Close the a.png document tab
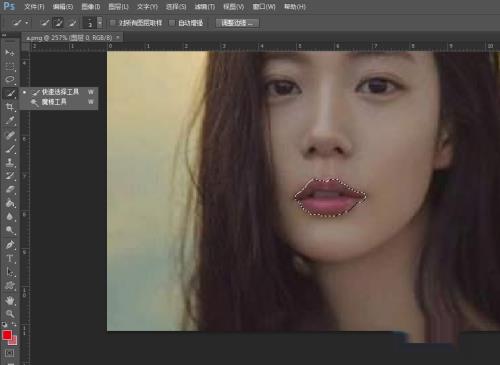This screenshot has height=365, width=500. 118,37
